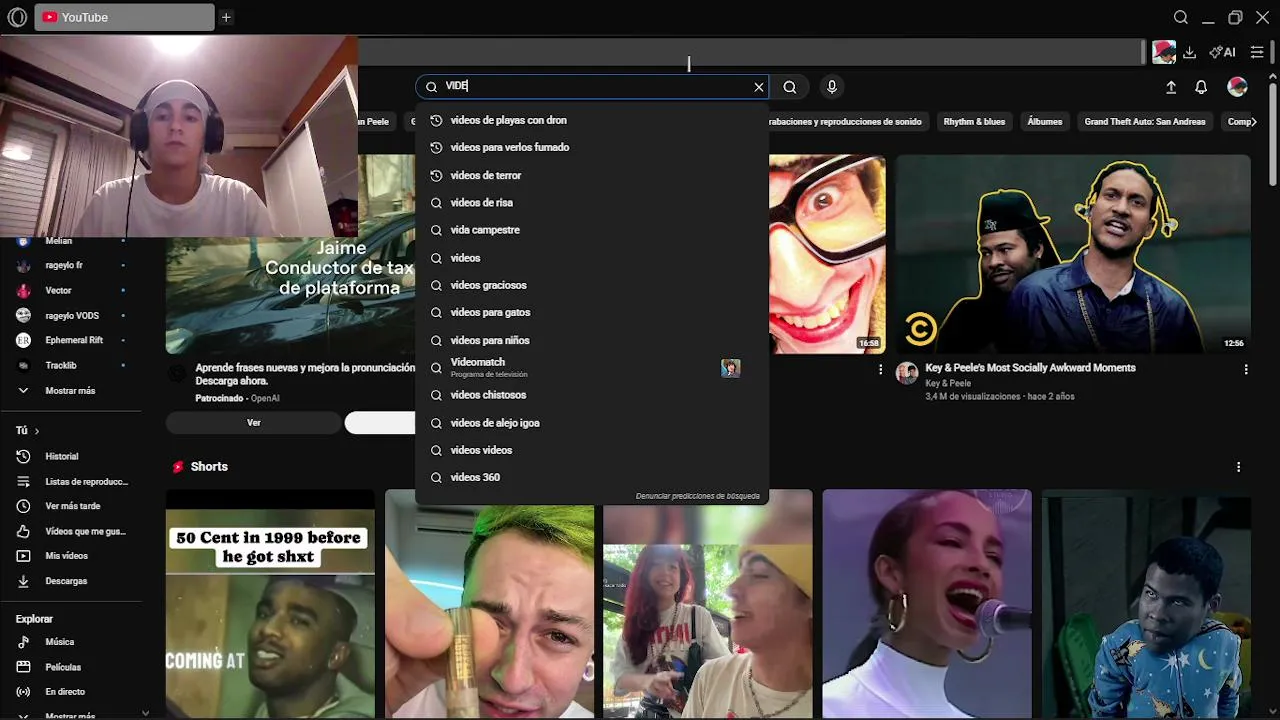Click the Ver button on the ad
This screenshot has height=720, width=1280.
[x=254, y=423]
